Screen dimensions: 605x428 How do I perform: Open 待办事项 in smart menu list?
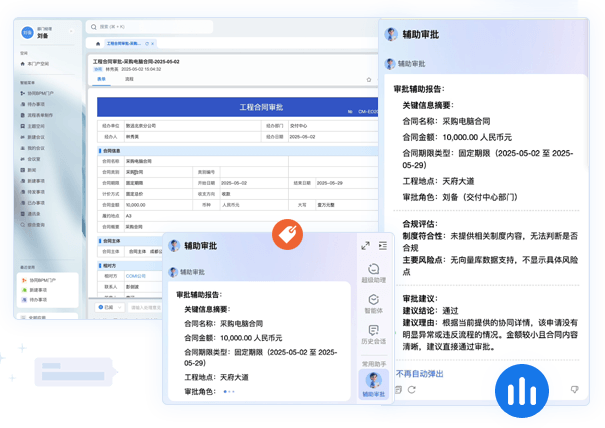(x=33, y=104)
